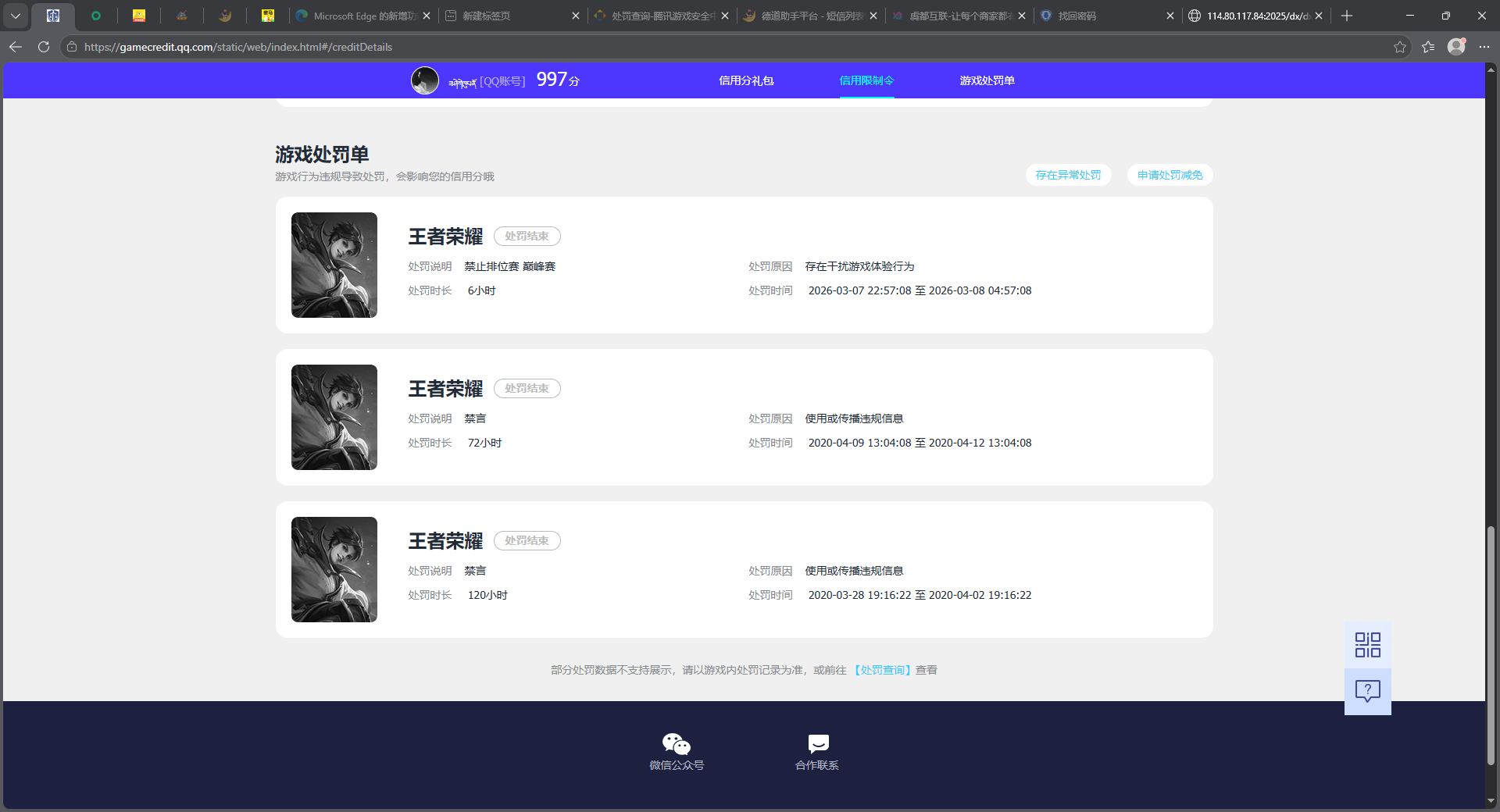Open the Edge profile icon

[1455, 47]
